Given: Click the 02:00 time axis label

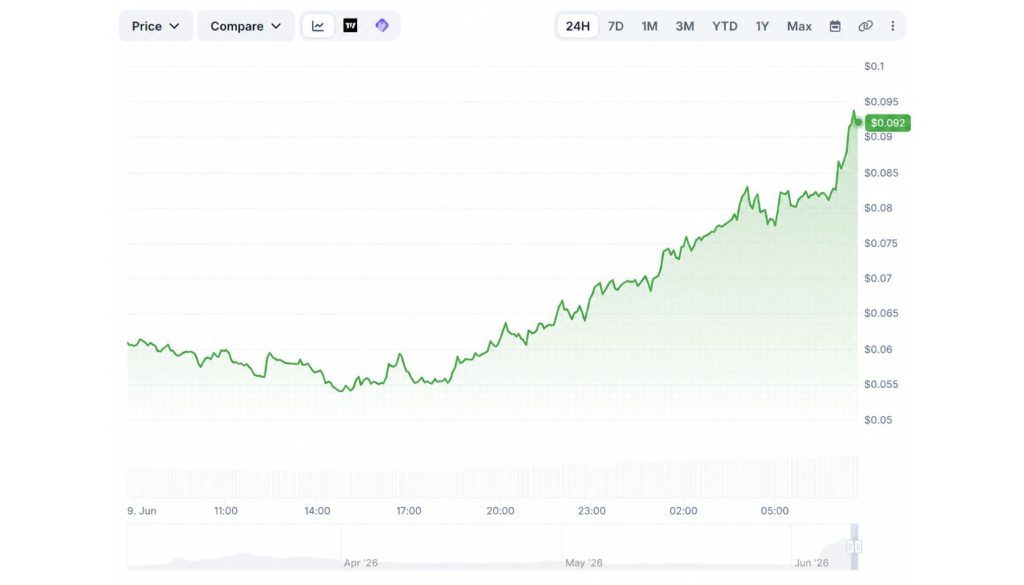Looking at the screenshot, I should coord(683,511).
